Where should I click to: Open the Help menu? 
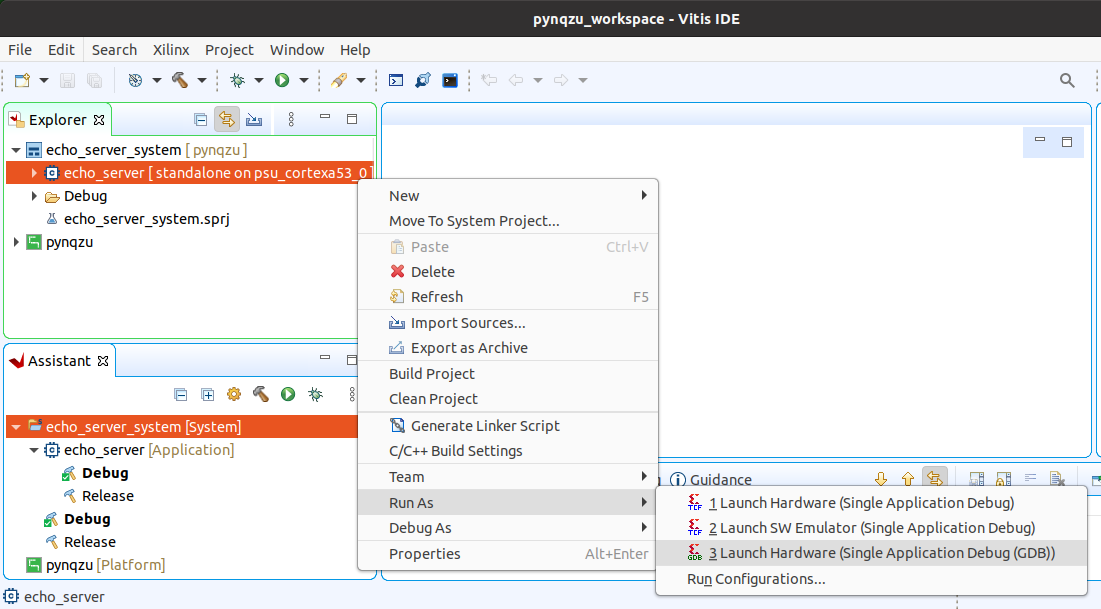click(355, 50)
